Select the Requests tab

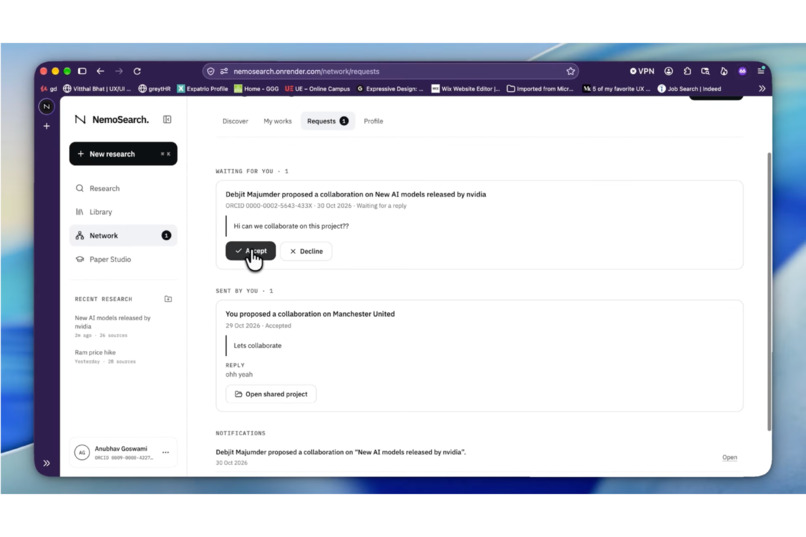[x=327, y=121]
